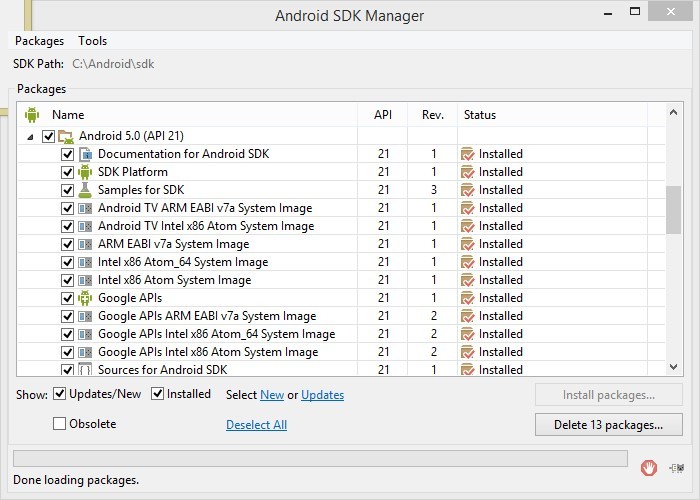Click the Deselect All link
Image resolution: width=700 pixels, height=500 pixels.
point(256,425)
